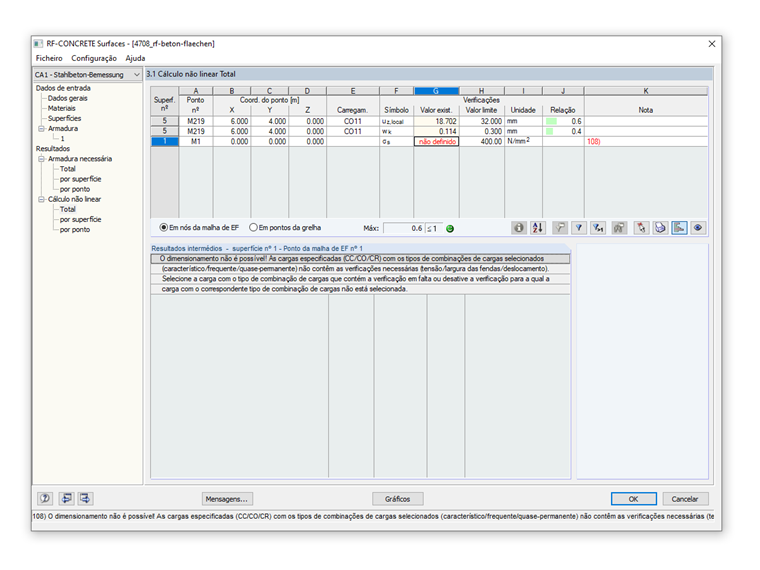Collapse the Armadura tree node
Viewport: 760px width, 570px height.
coord(42,129)
